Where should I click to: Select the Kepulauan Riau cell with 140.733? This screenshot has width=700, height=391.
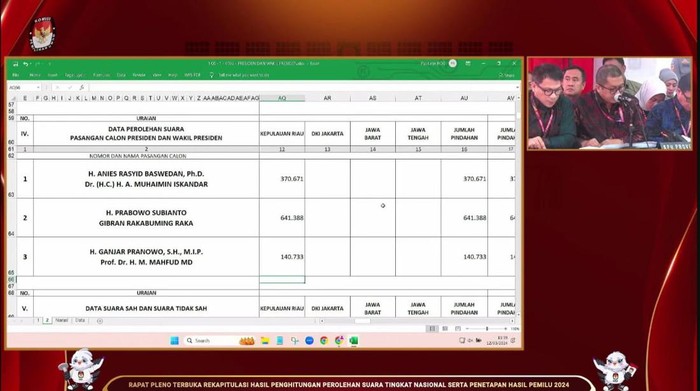282,257
